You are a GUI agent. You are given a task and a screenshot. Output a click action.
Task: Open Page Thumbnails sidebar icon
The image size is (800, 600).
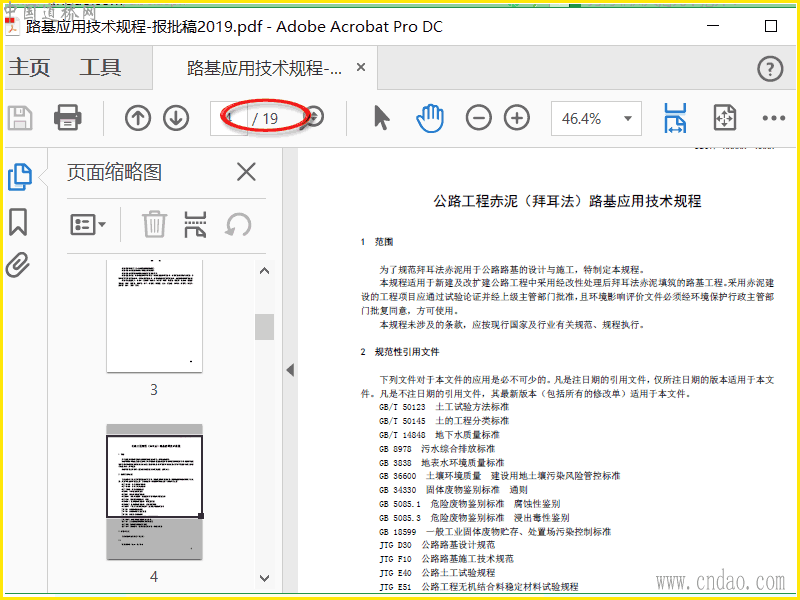tap(20, 177)
